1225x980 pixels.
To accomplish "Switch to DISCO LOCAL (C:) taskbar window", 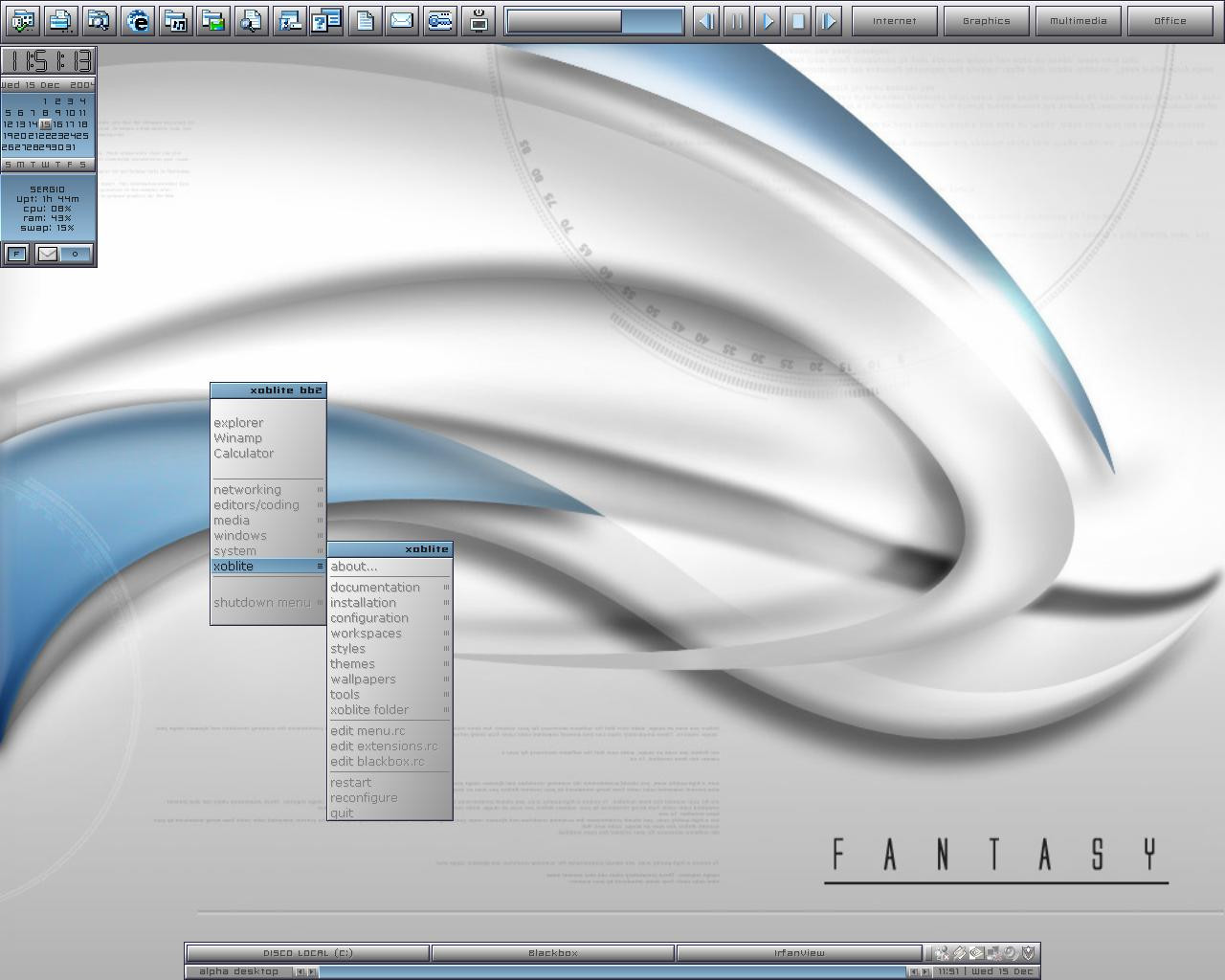I will tap(308, 953).
